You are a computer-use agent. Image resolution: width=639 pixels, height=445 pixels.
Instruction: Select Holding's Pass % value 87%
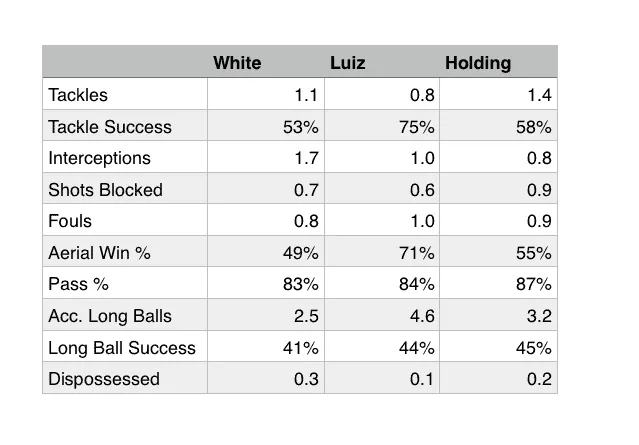pos(534,284)
